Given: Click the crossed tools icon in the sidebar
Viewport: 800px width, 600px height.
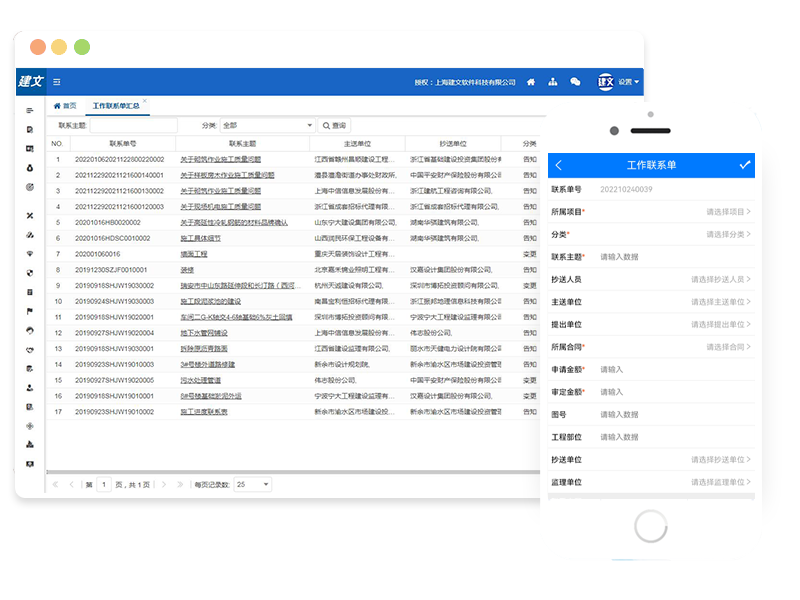Looking at the screenshot, I should [x=30, y=216].
